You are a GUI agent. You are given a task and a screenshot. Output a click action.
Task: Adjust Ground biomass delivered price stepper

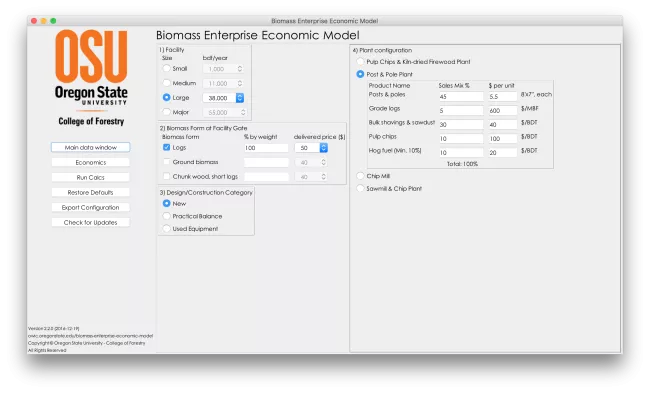tap(323, 162)
